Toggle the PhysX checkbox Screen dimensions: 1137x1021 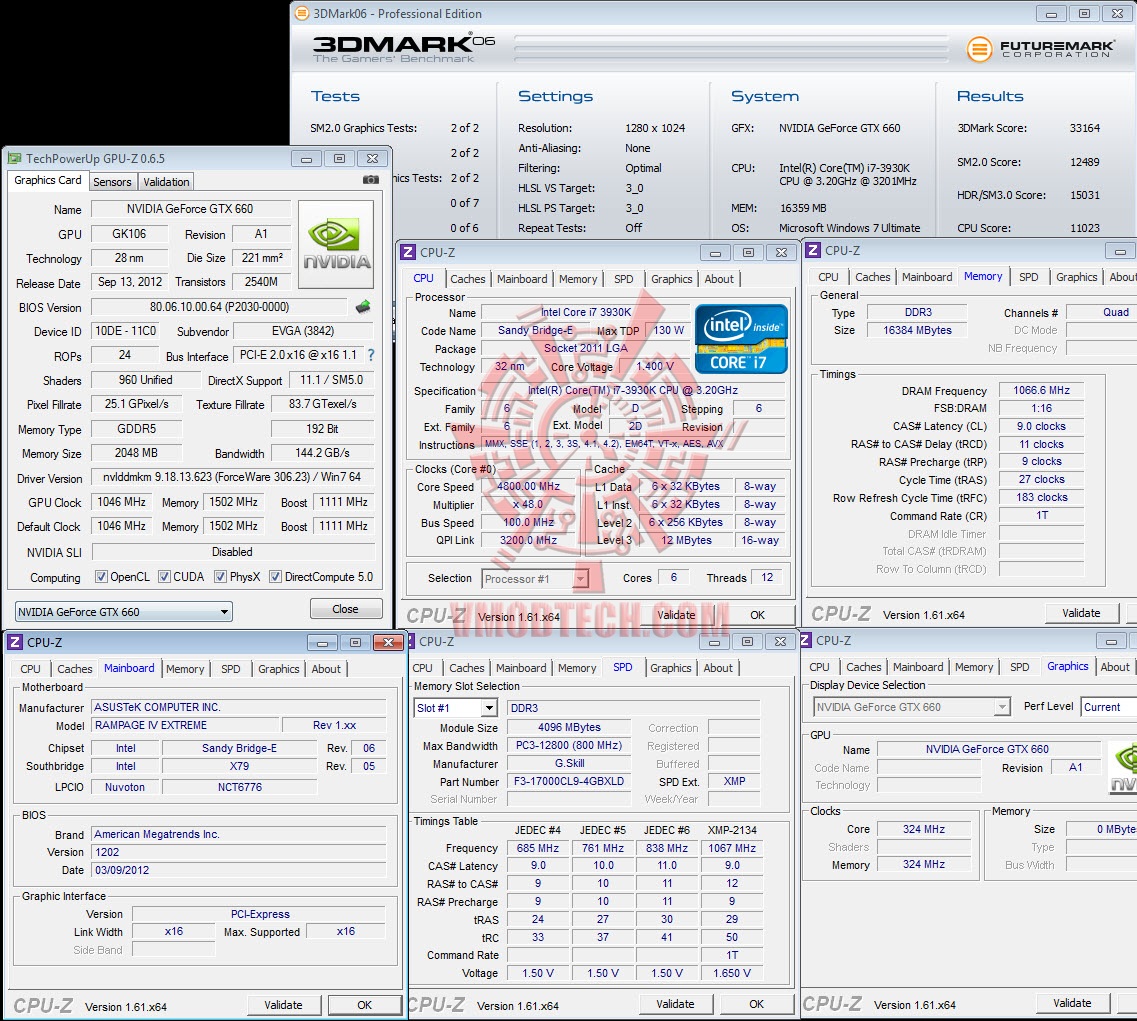click(x=220, y=577)
